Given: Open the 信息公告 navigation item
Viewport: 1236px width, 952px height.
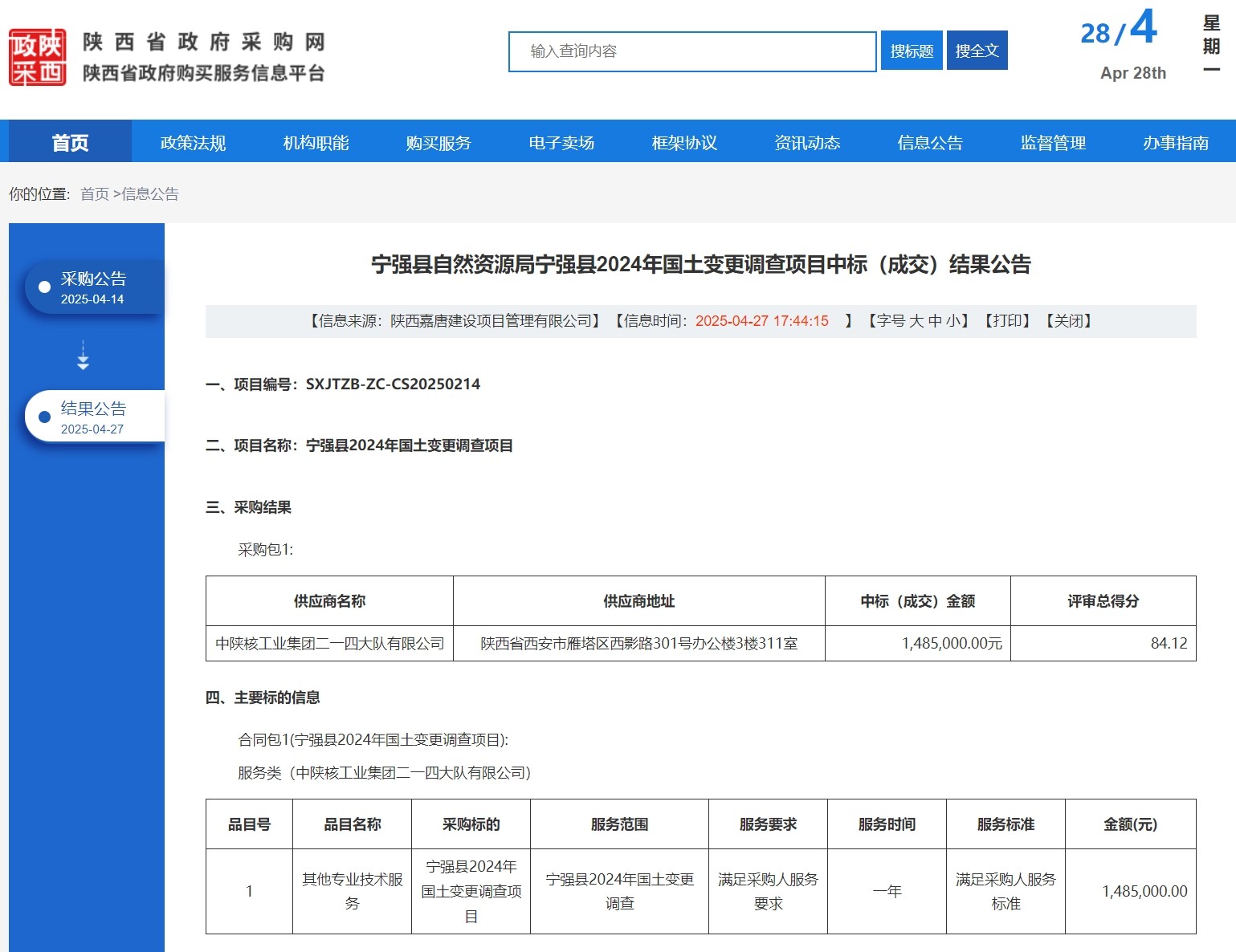Looking at the screenshot, I should (930, 143).
